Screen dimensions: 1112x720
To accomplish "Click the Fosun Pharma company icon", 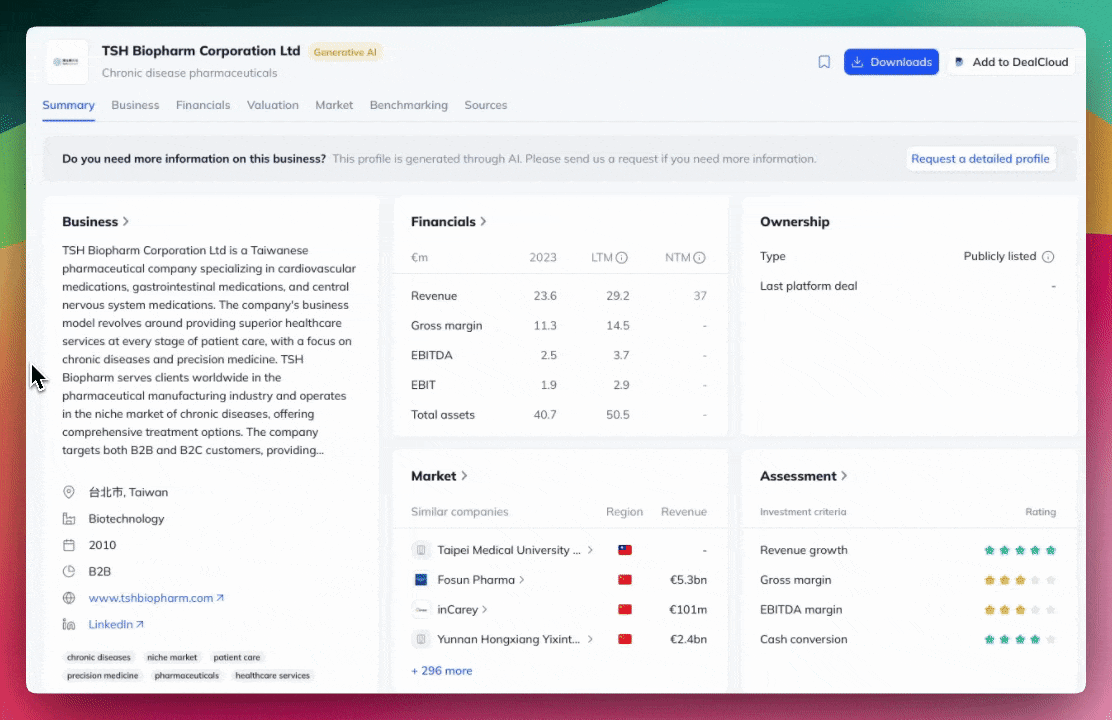I will tap(421, 580).
